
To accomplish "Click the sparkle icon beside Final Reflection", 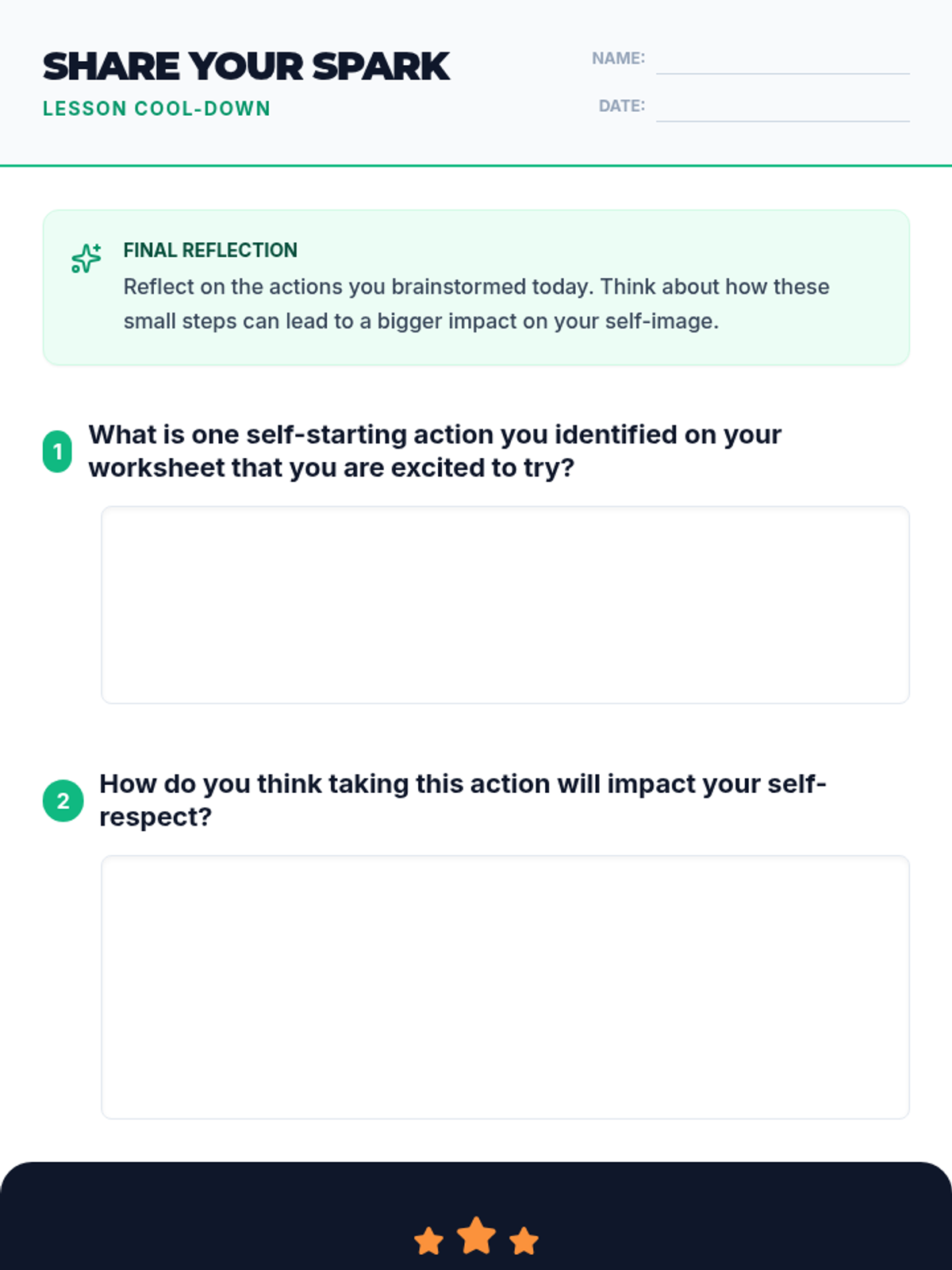I will (86, 258).
